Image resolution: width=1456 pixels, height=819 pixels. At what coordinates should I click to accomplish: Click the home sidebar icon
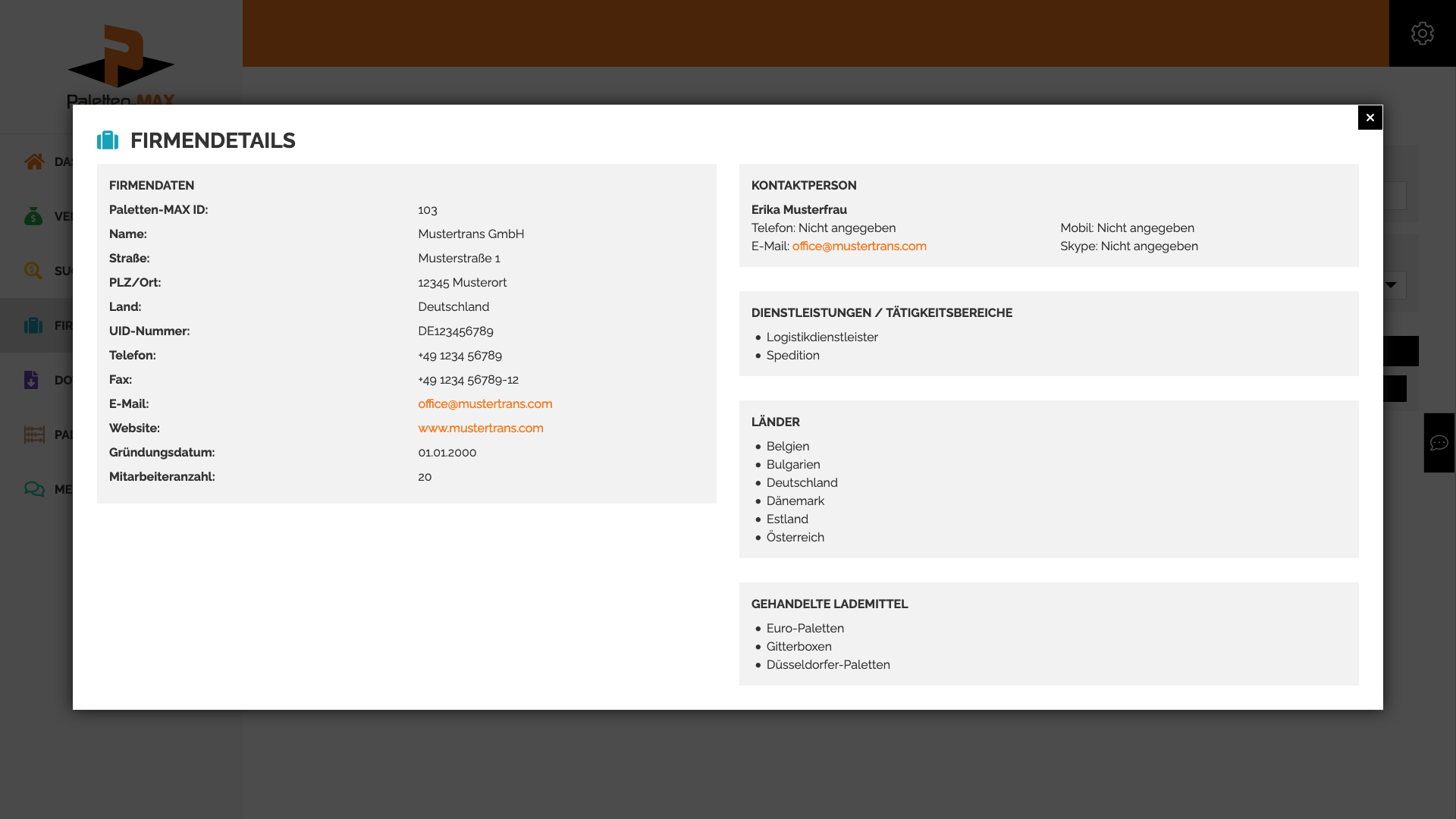(x=34, y=162)
